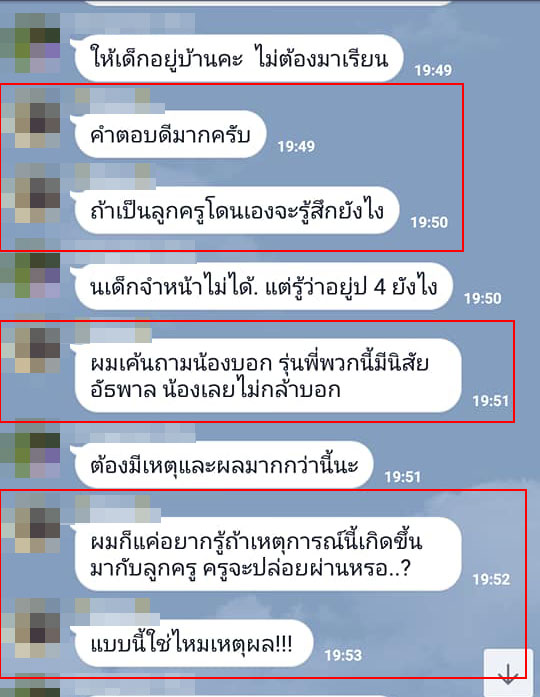Screen dimensions: 540x697
Task: Tap avatar beside 'ผมก็แค่อยากรู้' message
Action: point(31,525)
